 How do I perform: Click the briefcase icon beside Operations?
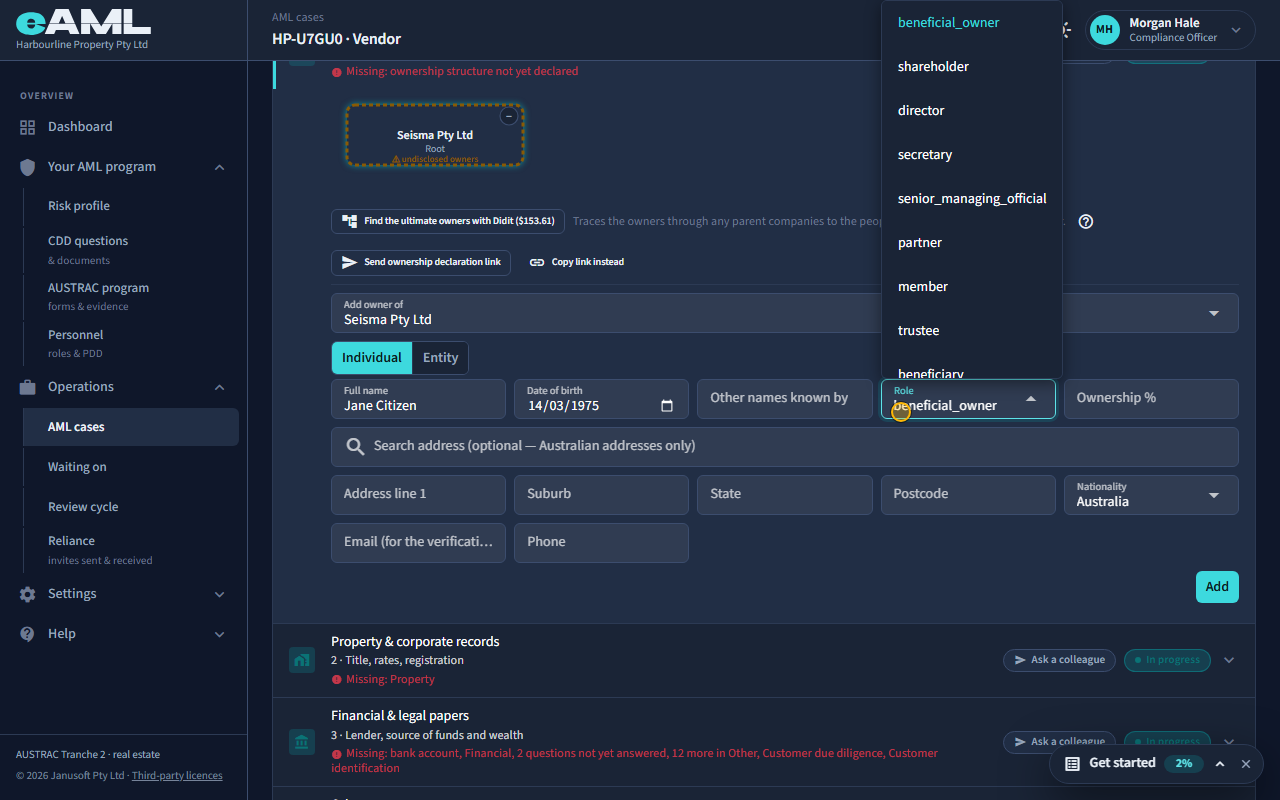pyautogui.click(x=28, y=387)
